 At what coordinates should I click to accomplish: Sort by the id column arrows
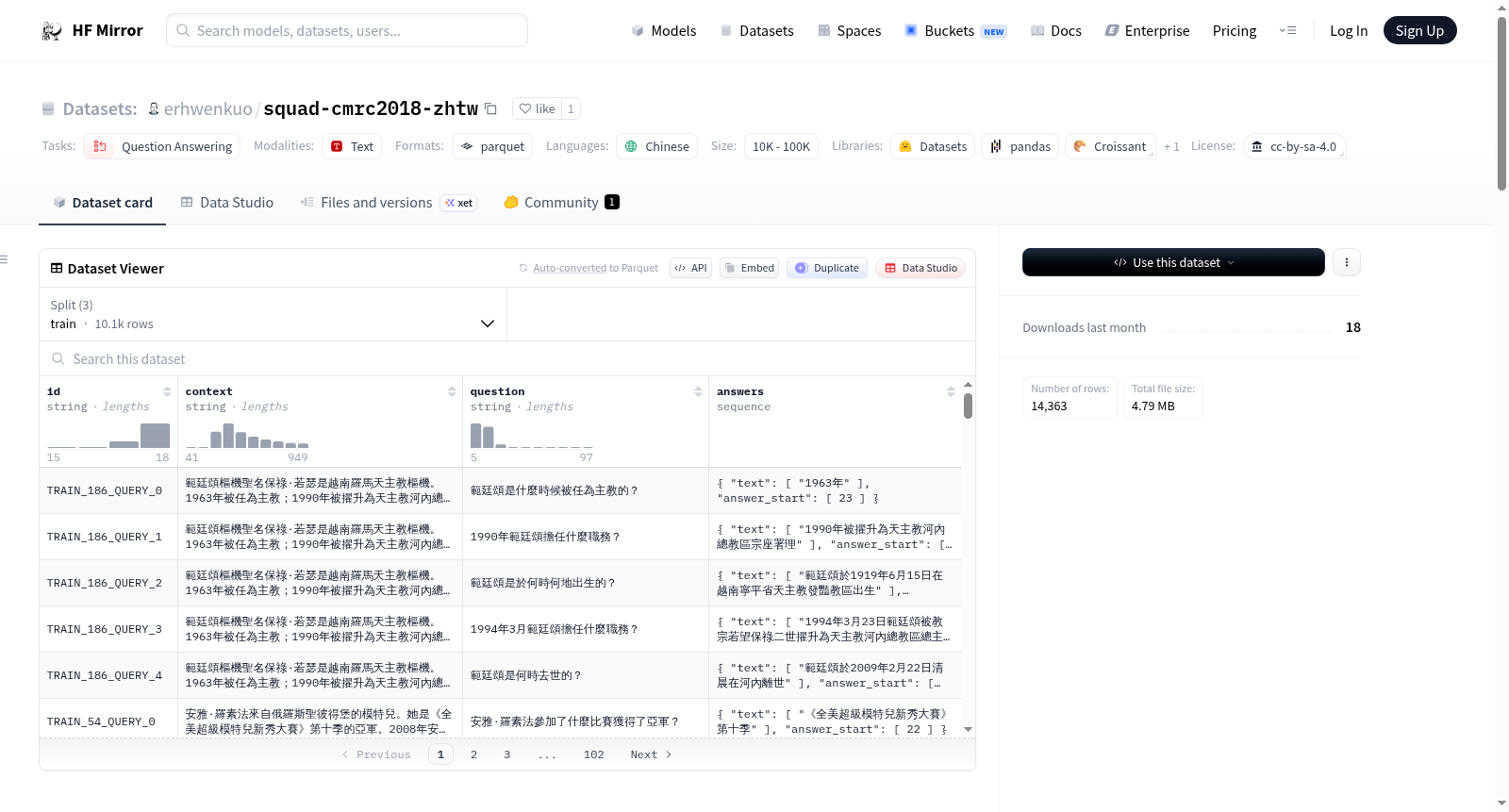point(167,391)
